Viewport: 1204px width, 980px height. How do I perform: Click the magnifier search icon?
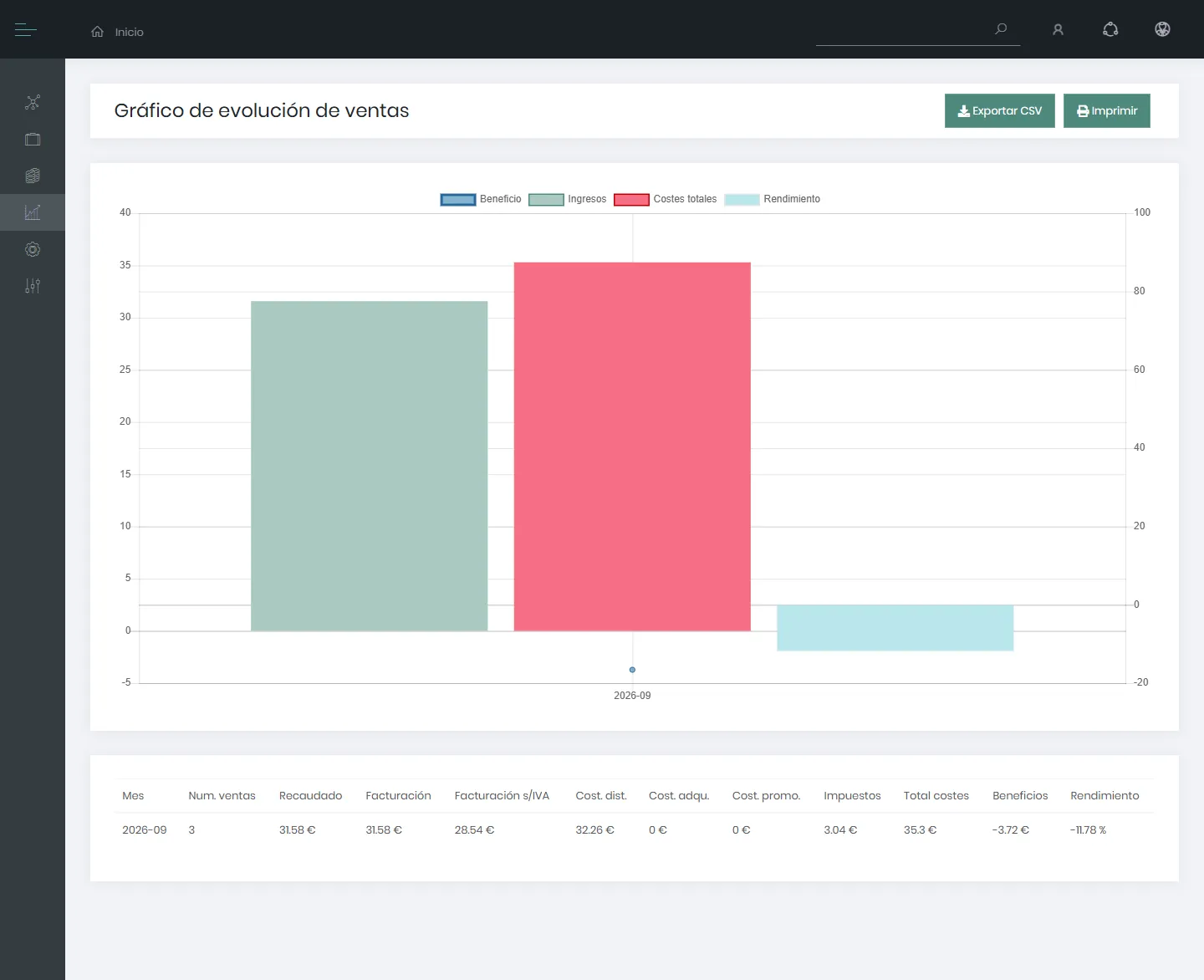click(x=1001, y=29)
